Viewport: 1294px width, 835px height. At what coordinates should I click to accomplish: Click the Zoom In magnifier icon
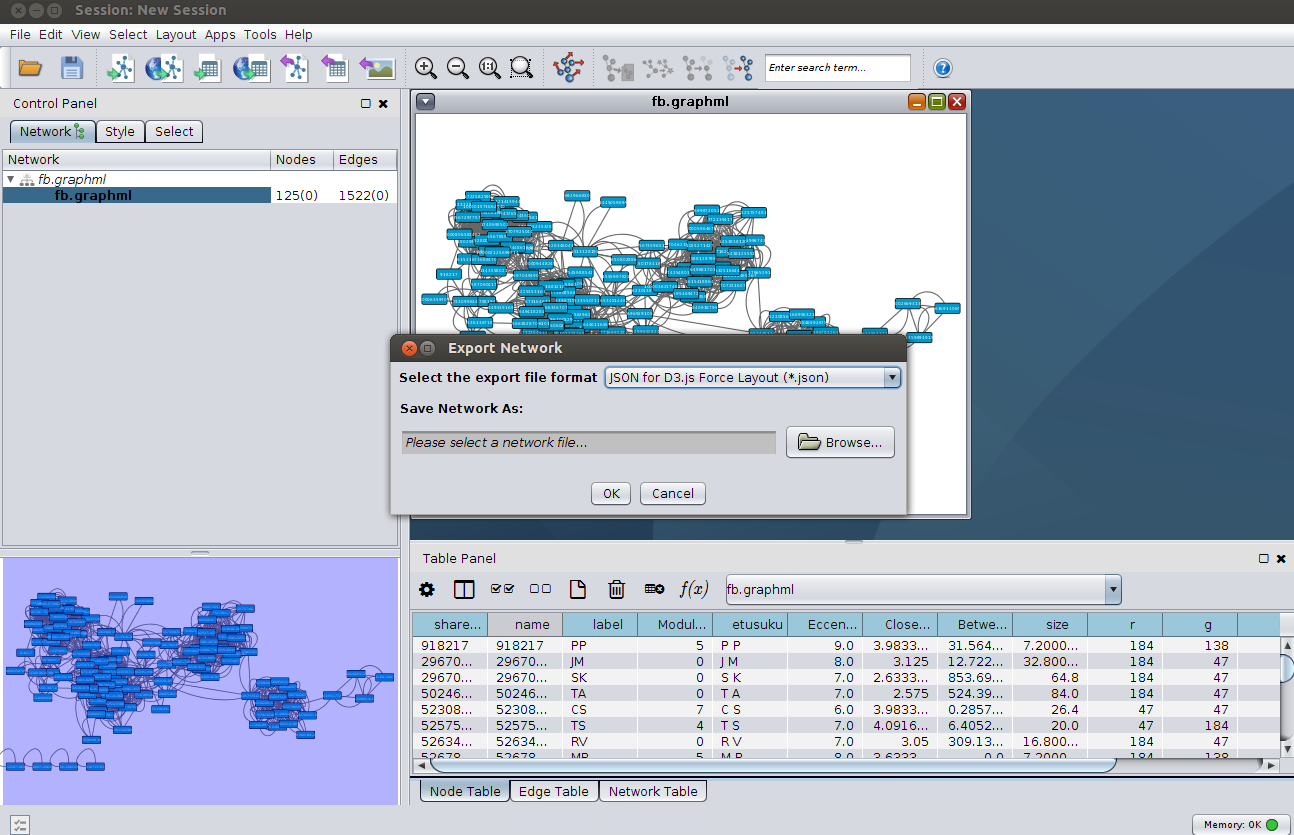(426, 68)
